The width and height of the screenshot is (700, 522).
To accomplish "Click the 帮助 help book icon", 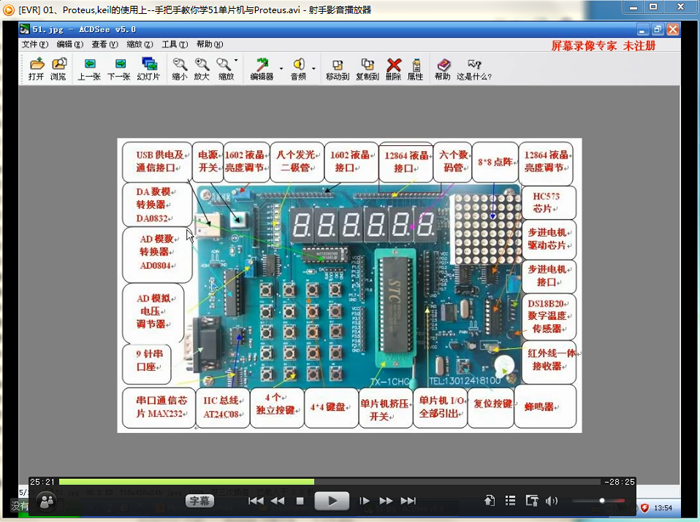I will [443, 69].
